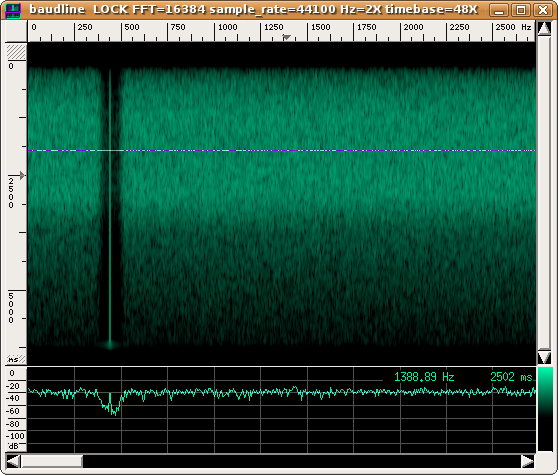Viewport: 558px width, 475px height.
Task: Click the vertical scrollbar up arrow
Action: point(544,28)
